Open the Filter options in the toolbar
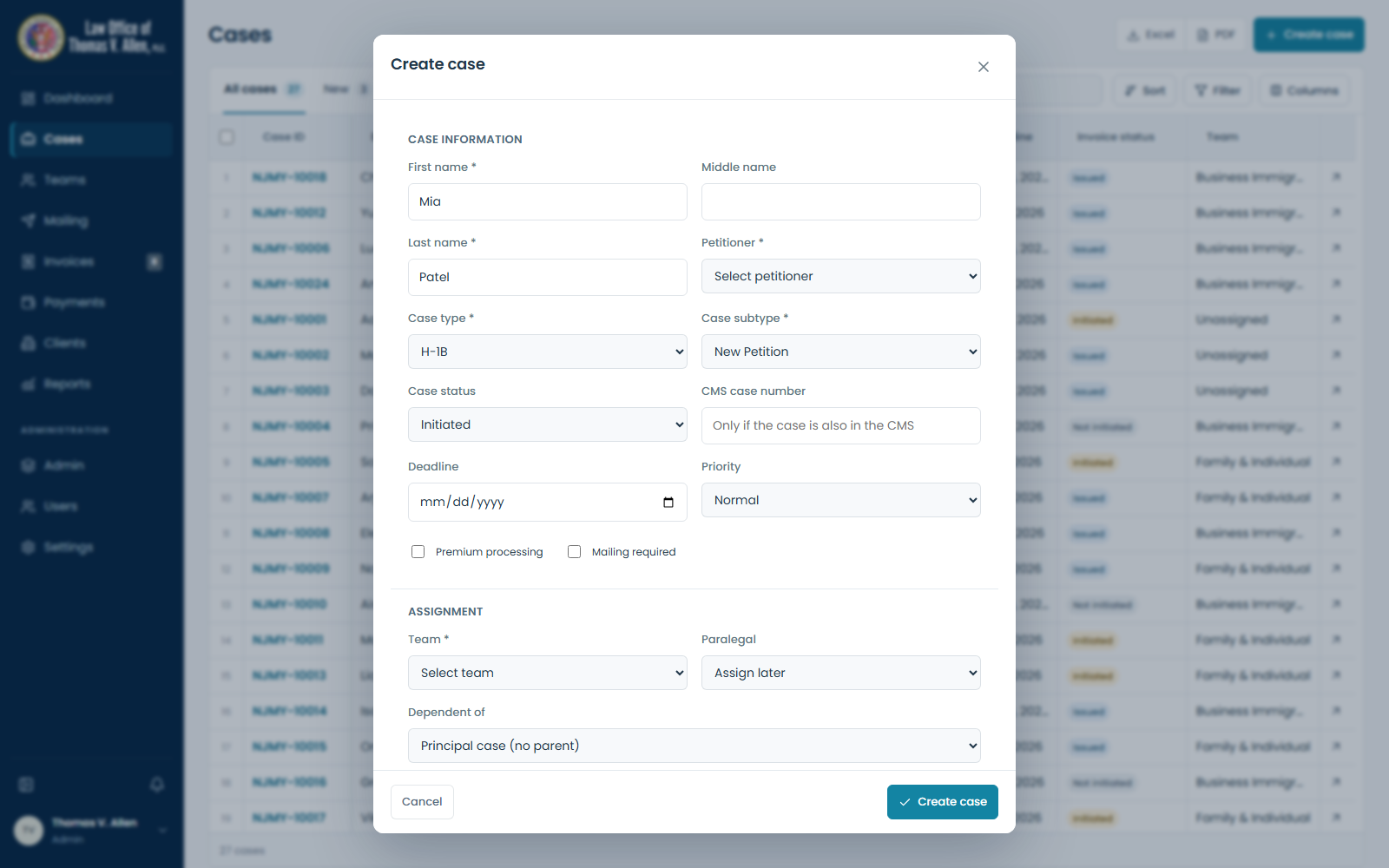This screenshot has height=868, width=1389. point(1217,90)
